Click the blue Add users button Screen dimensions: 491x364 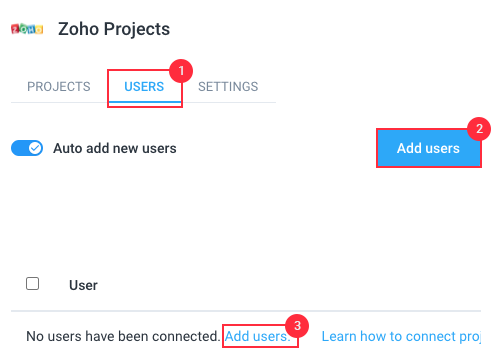pyautogui.click(x=428, y=148)
